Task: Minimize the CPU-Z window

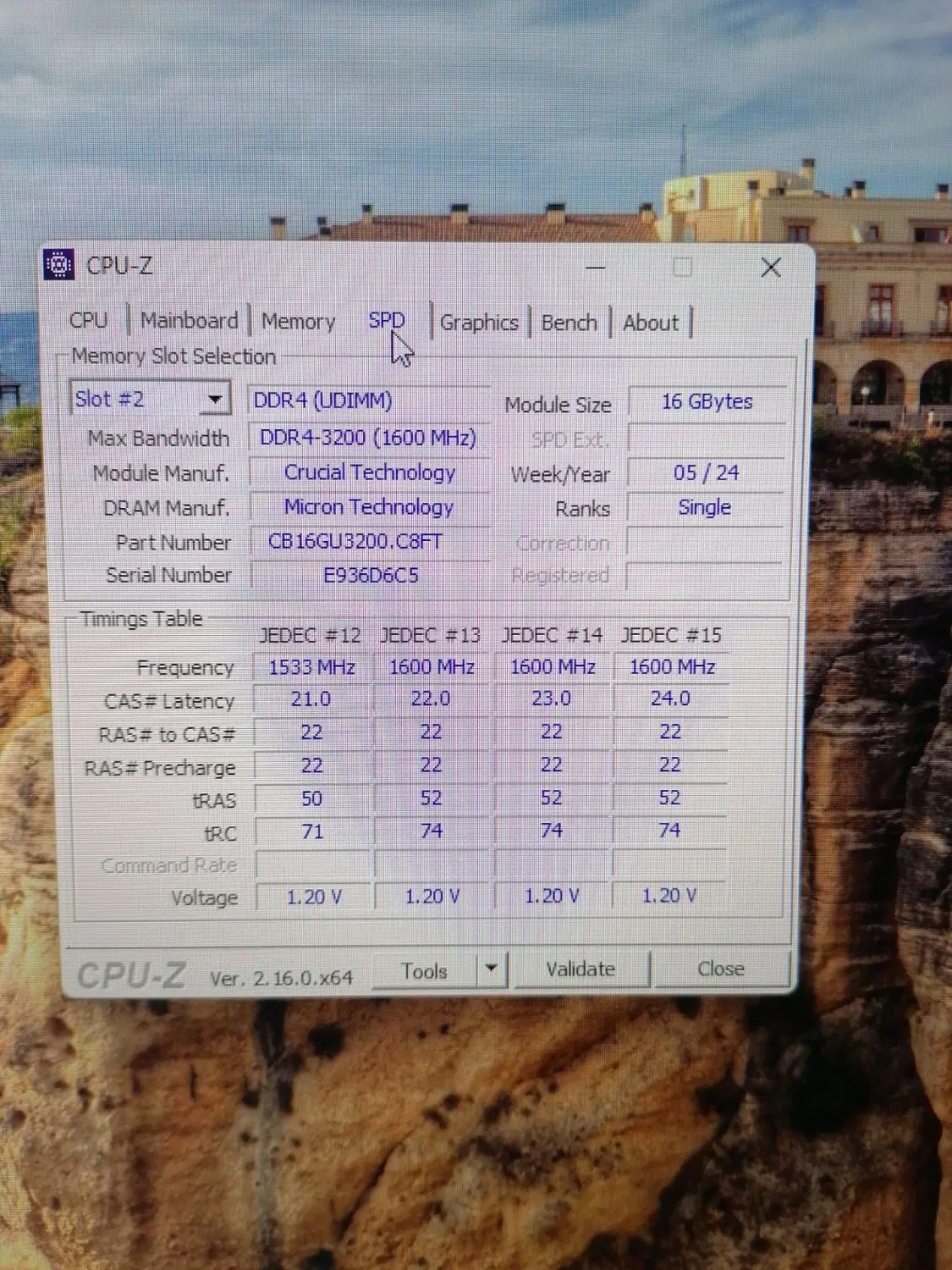Action: (x=596, y=268)
